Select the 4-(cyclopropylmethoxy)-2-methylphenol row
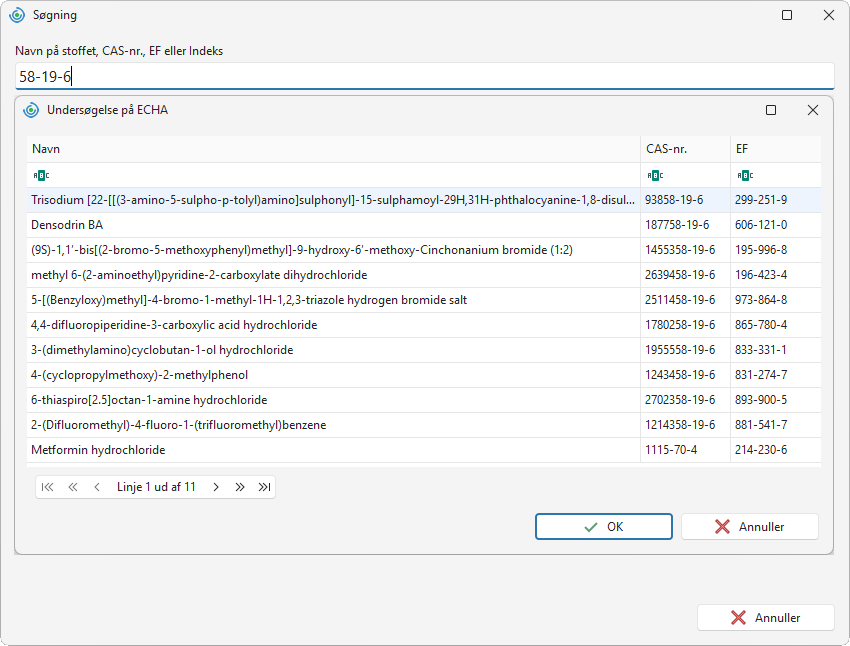This screenshot has width=850, height=646. 424,375
